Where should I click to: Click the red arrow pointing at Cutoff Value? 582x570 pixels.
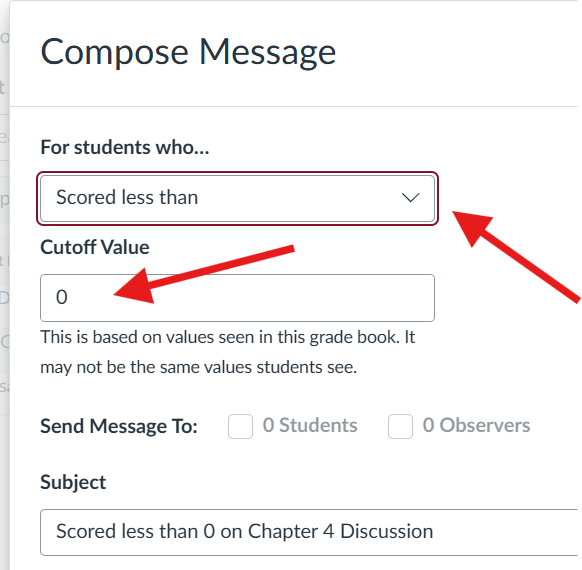(204, 274)
